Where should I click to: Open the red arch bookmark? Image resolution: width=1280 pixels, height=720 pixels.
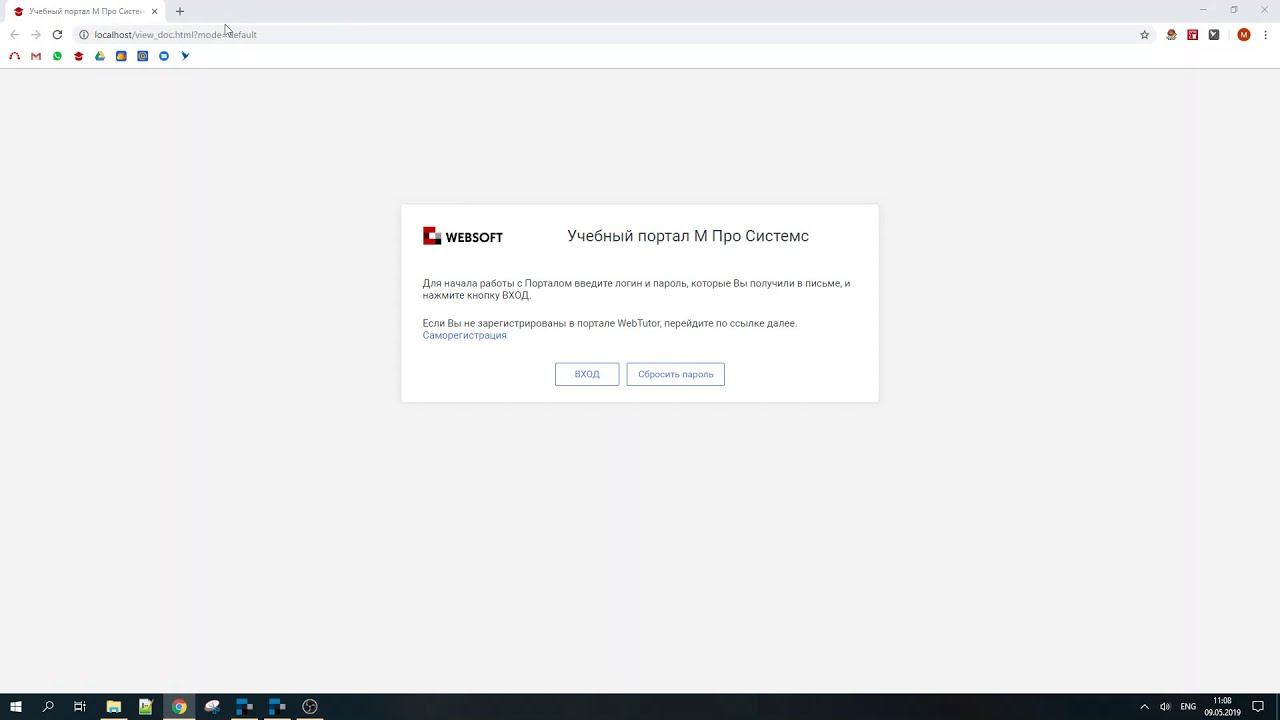click(14, 56)
